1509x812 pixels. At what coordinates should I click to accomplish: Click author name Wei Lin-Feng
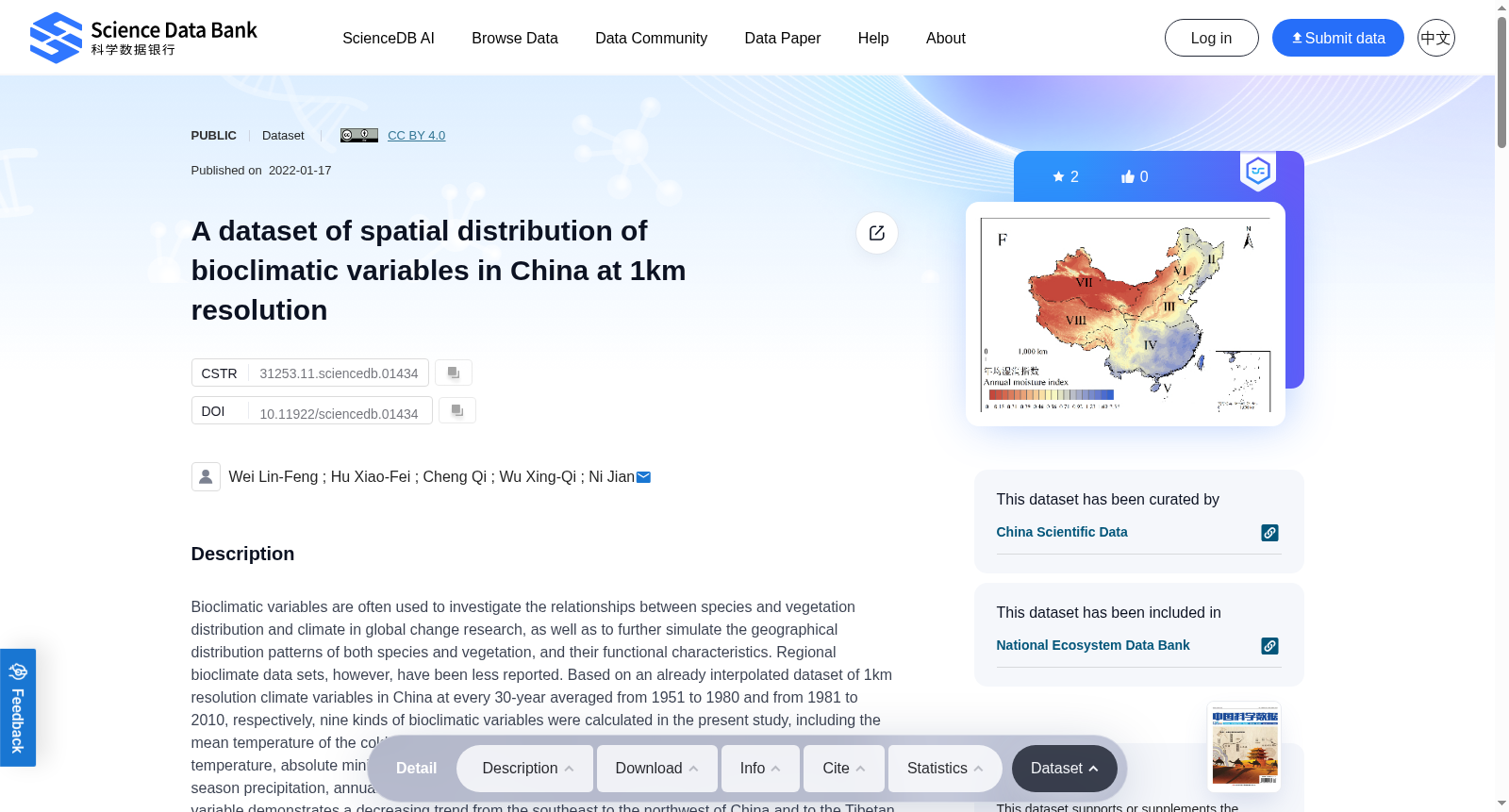click(x=274, y=477)
